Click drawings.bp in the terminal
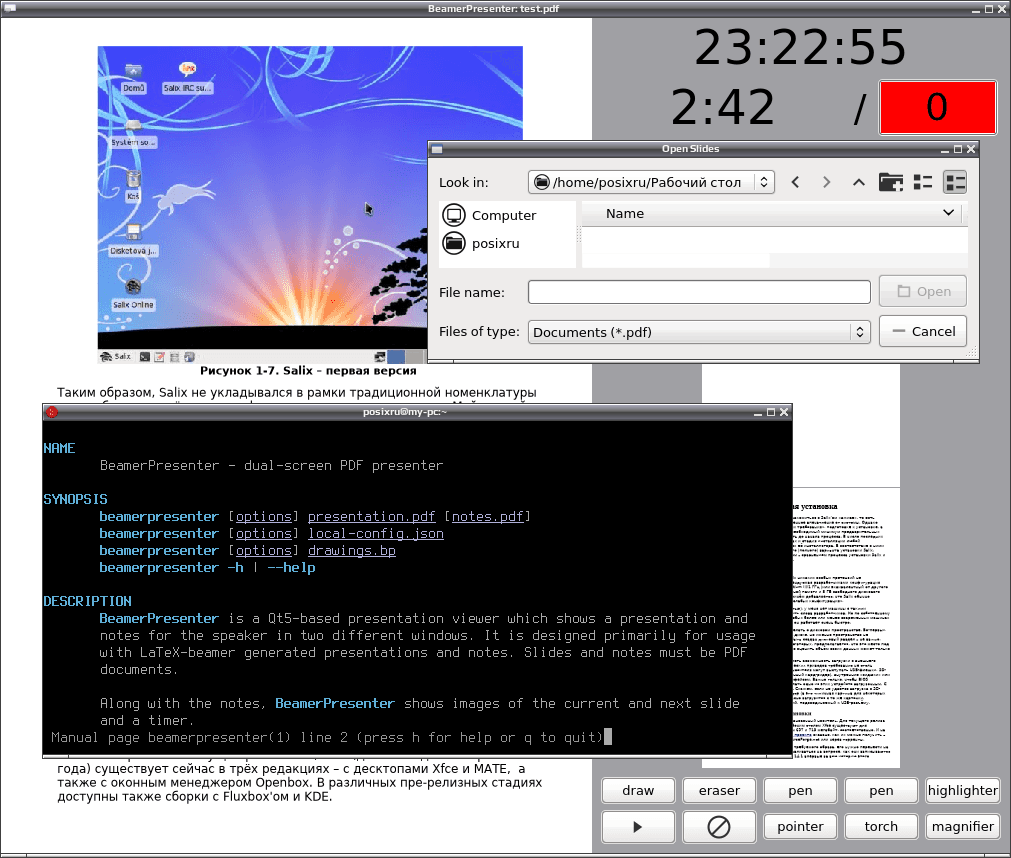1011x858 pixels. point(351,551)
